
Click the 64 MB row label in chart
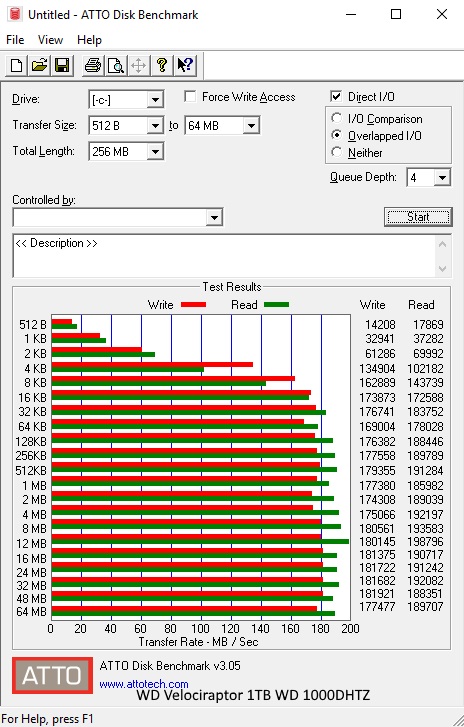pos(32,612)
